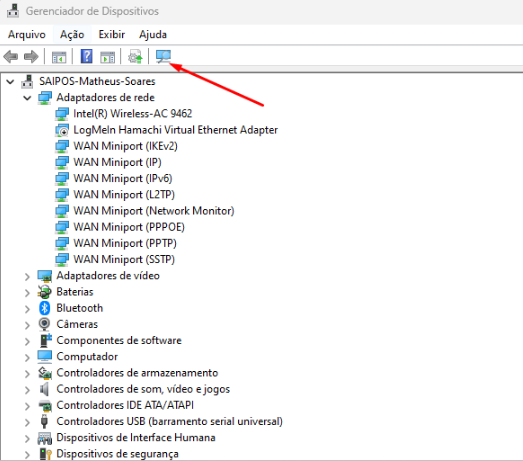Open the Ajuda menu
Viewport: 523px width, 461px height.
[153, 34]
